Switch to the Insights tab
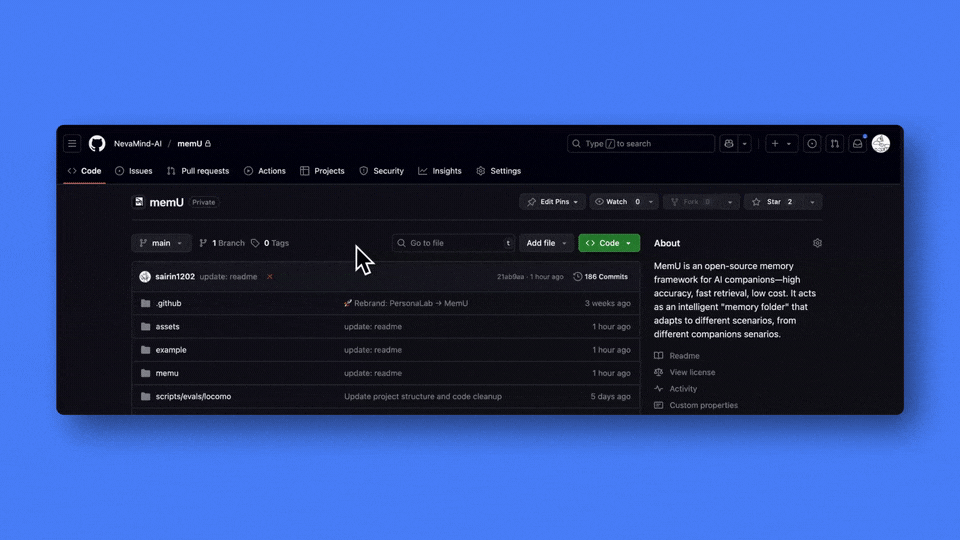The image size is (960, 540). point(440,171)
